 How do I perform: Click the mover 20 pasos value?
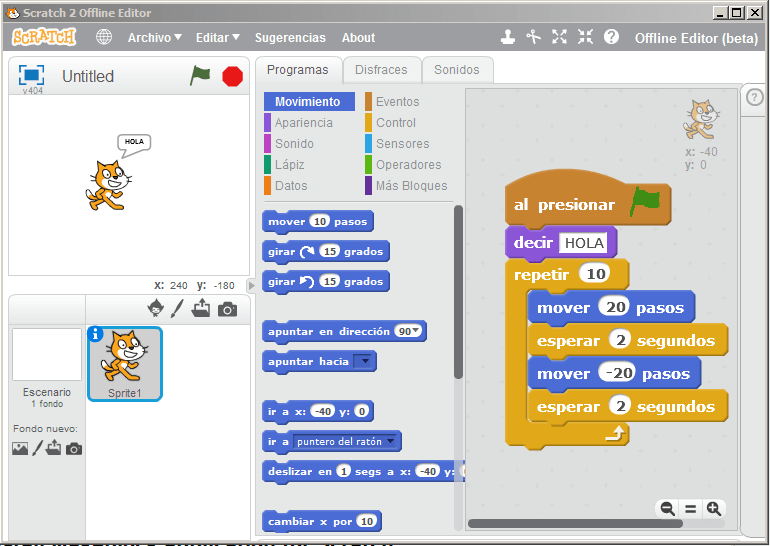pos(615,307)
